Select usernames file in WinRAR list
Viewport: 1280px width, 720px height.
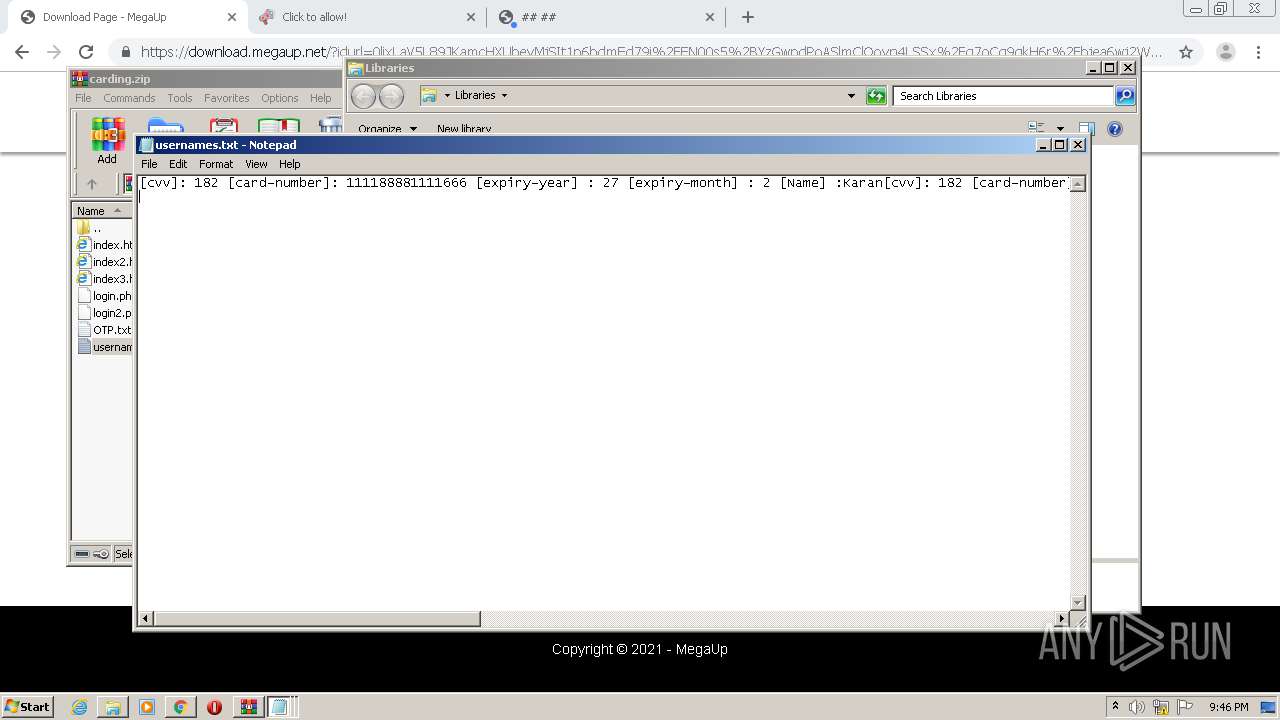(105, 347)
